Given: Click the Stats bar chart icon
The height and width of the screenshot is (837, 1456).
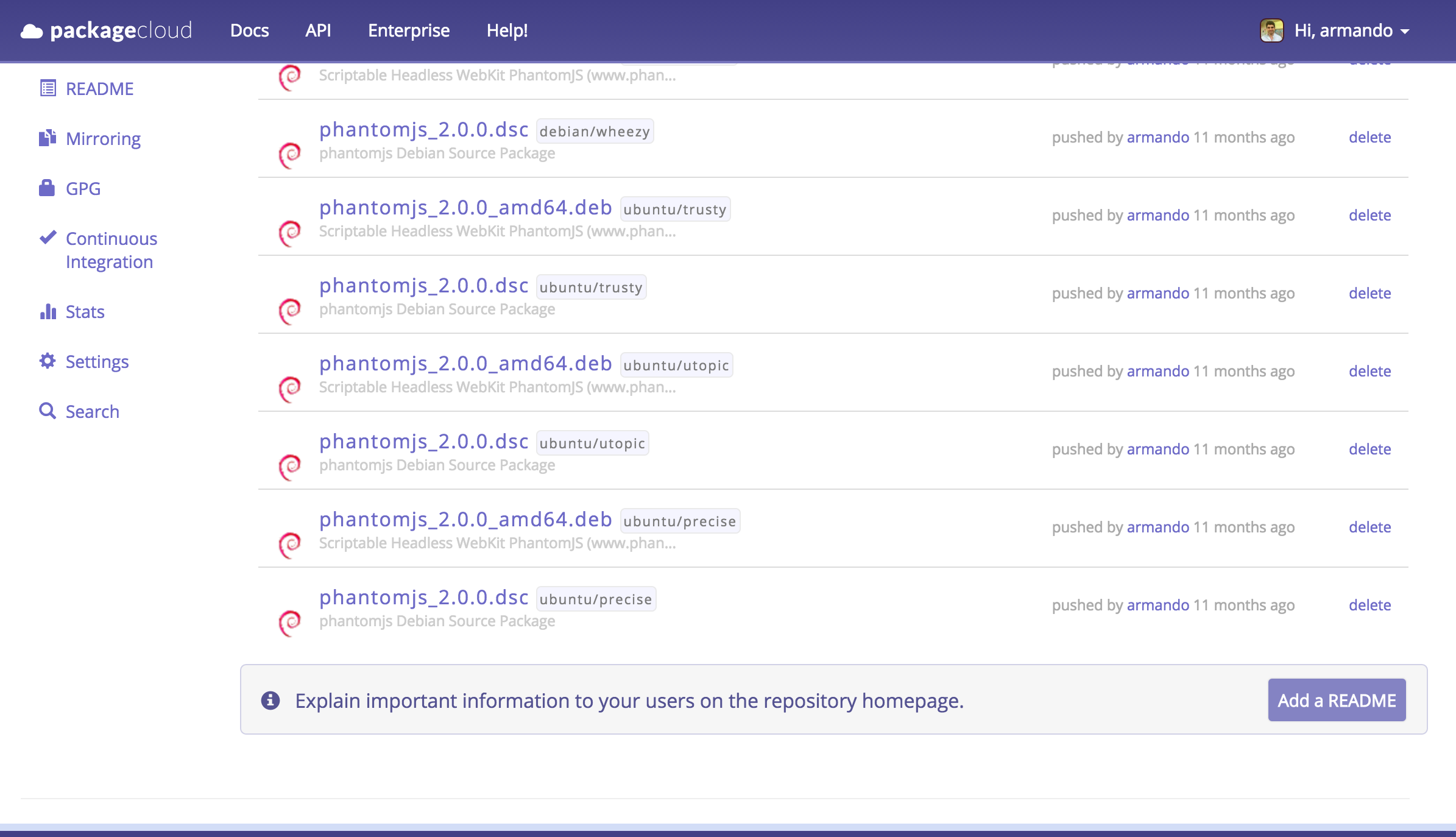Looking at the screenshot, I should pos(48,311).
